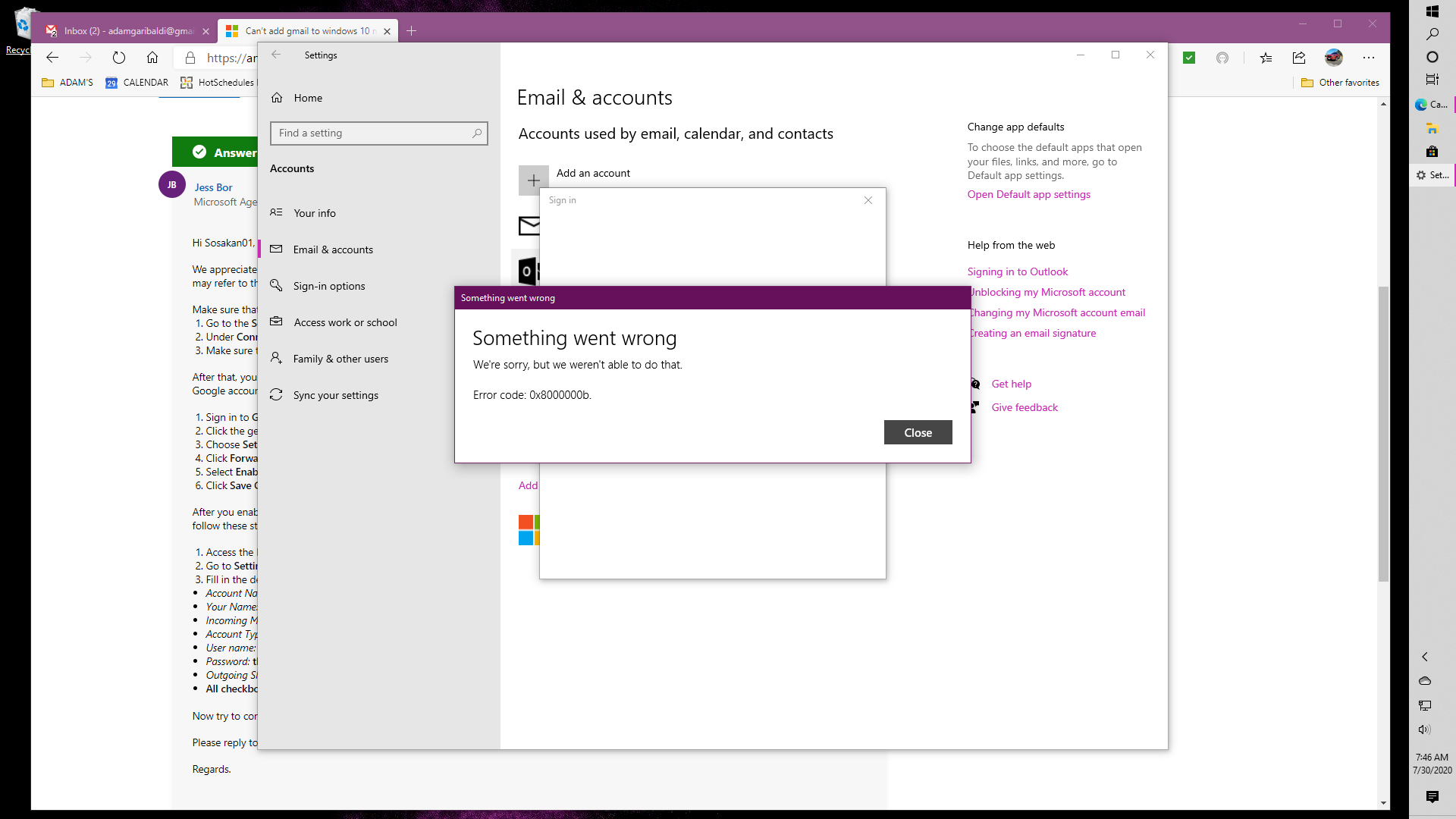Screen dimensions: 1456x819
Task: Close the Gmail Inbox tab
Action: (x=206, y=31)
